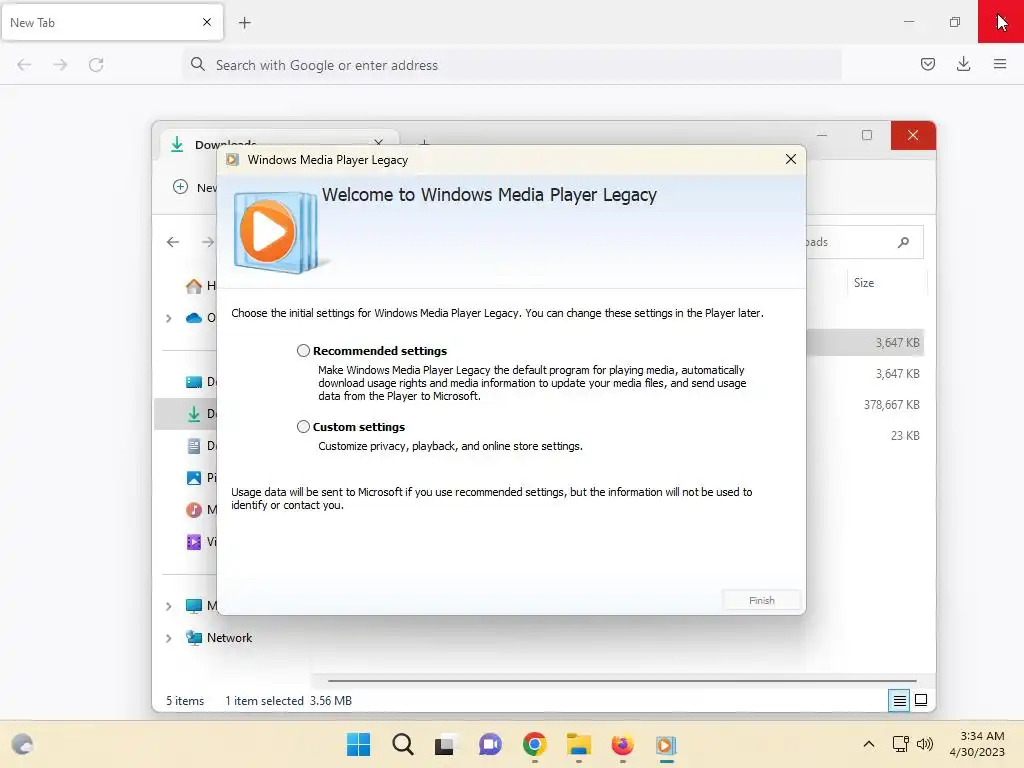Viewport: 1024px width, 768px height.
Task: Open the Windows Start menu
Action: click(x=358, y=744)
